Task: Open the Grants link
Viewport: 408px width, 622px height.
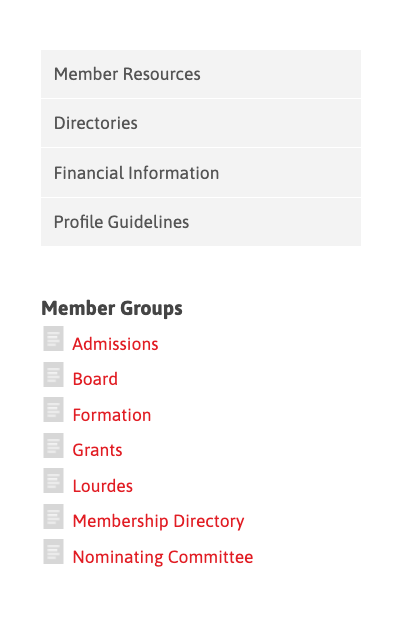Action: pos(98,450)
